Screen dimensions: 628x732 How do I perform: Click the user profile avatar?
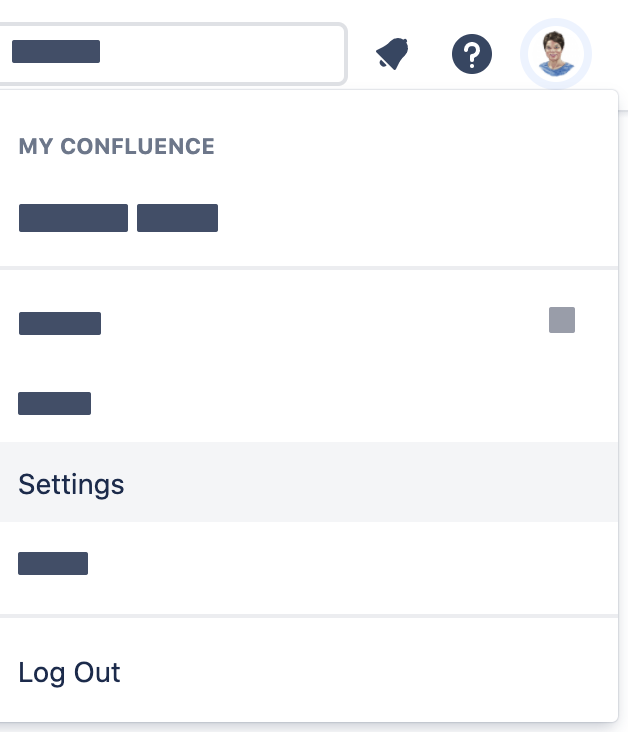(x=556, y=53)
